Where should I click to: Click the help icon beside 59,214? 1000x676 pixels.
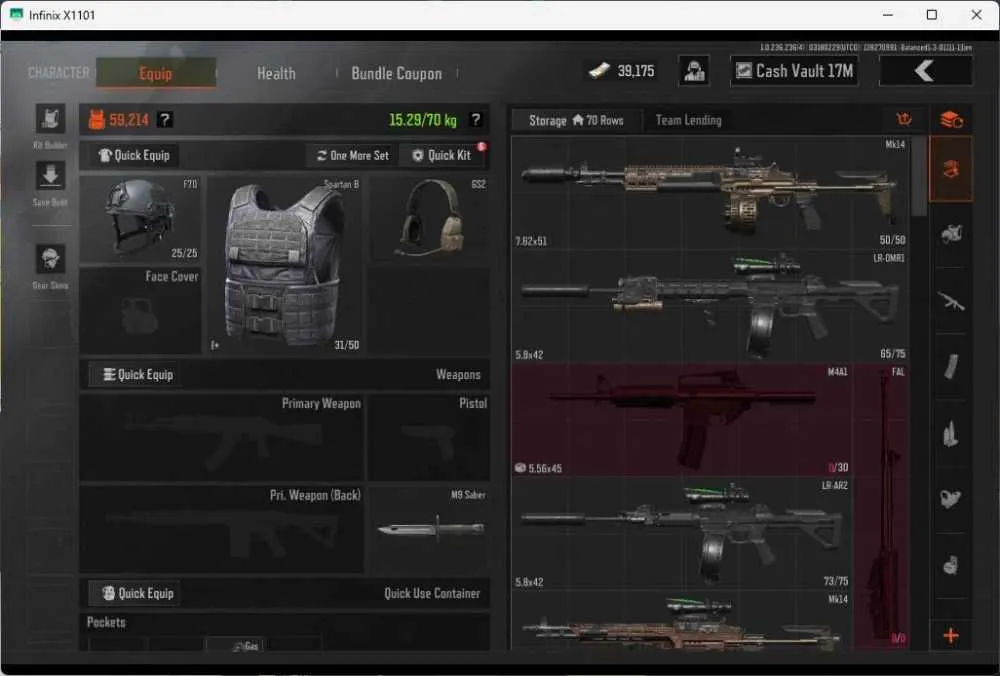pyautogui.click(x=165, y=119)
